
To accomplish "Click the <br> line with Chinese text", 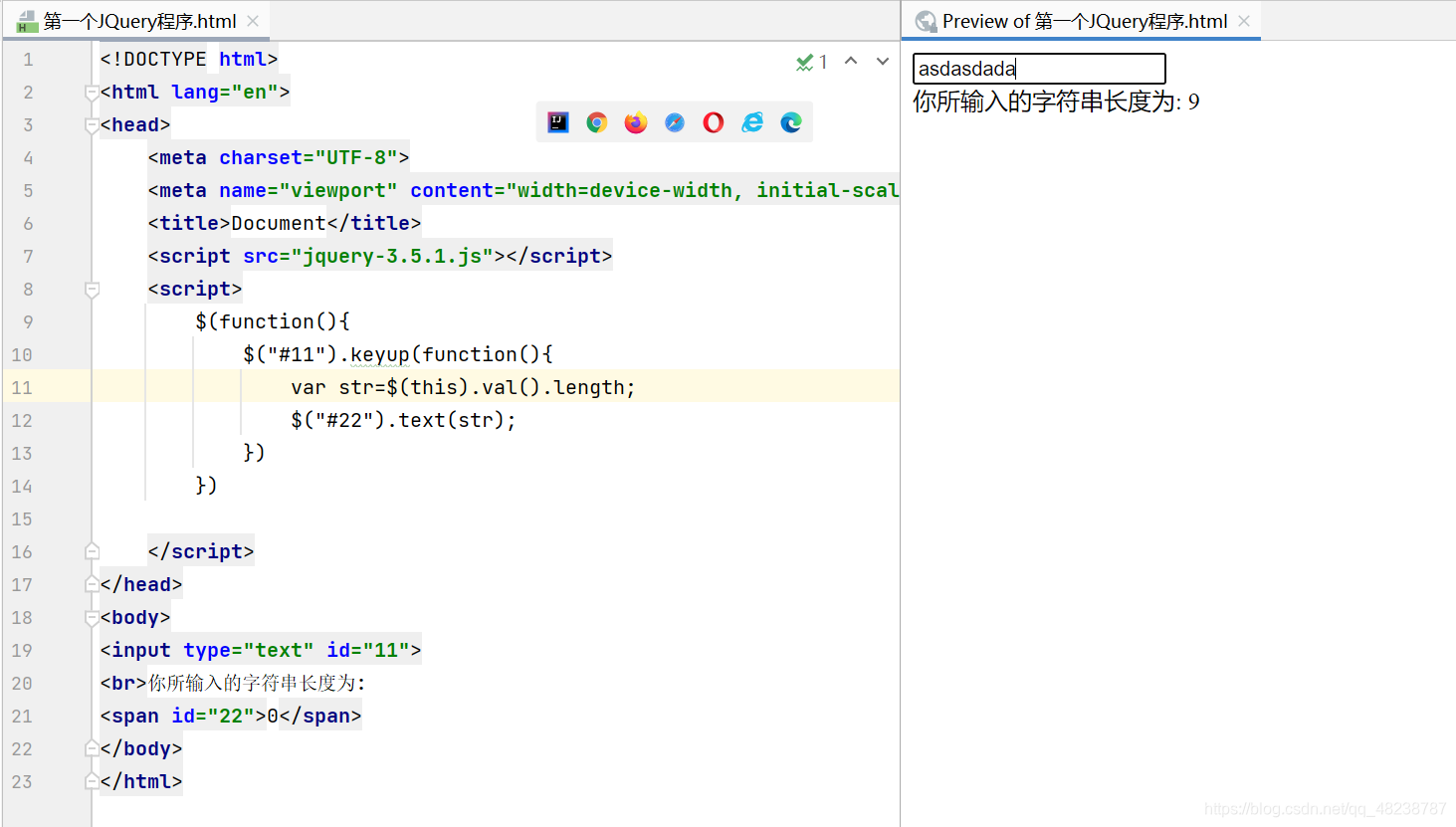I will [233, 684].
